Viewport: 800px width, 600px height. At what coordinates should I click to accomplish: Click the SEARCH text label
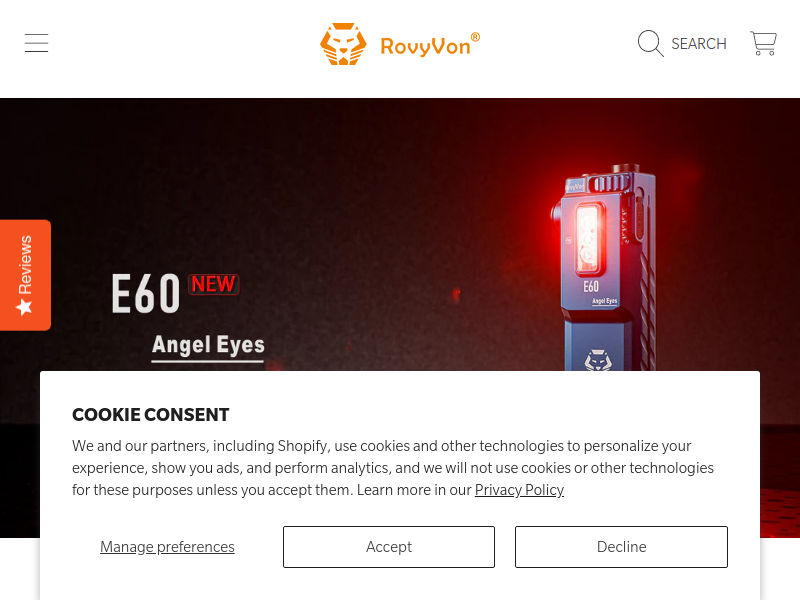click(698, 44)
